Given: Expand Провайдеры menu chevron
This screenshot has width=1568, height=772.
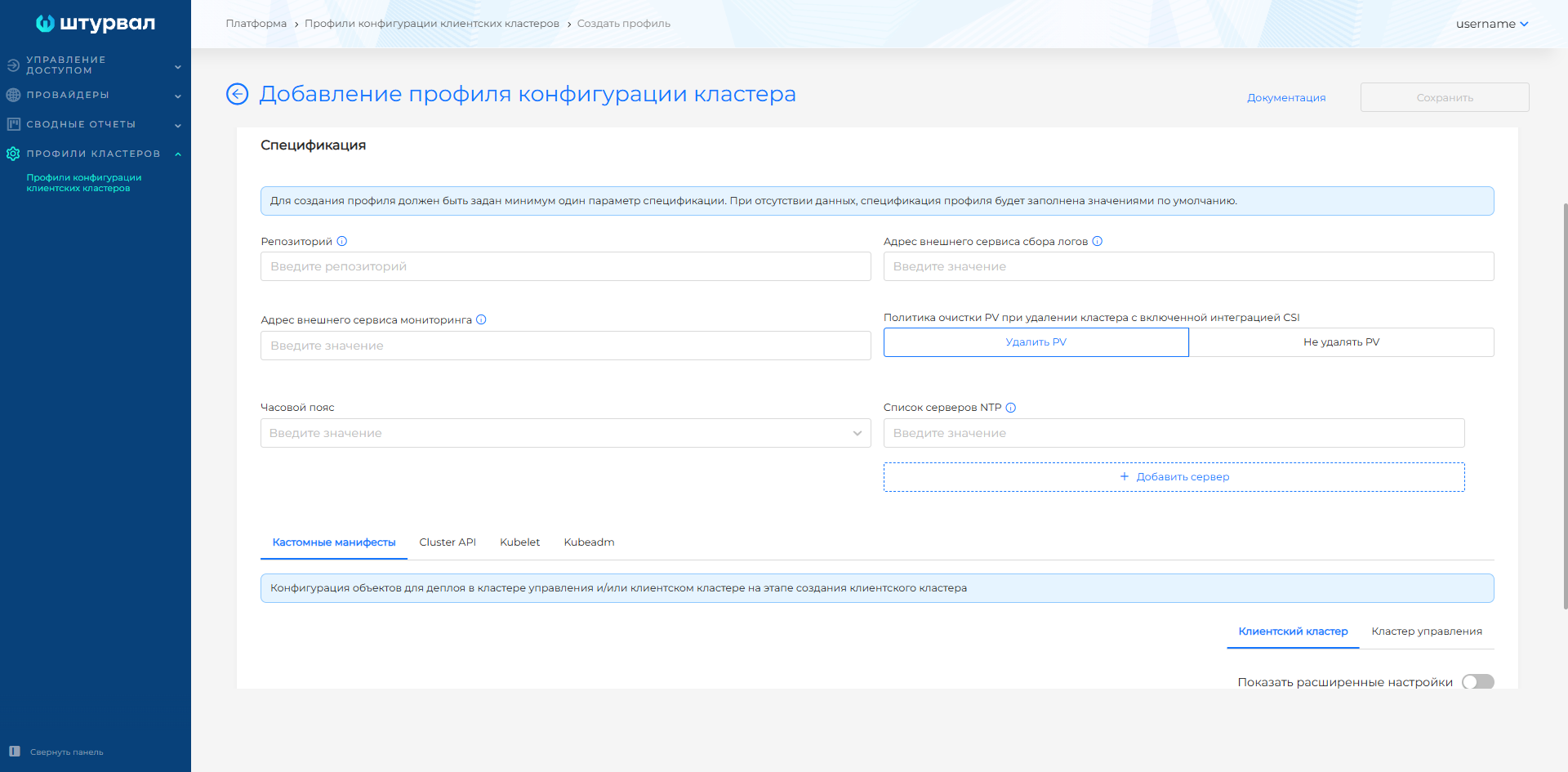Looking at the screenshot, I should pos(178,96).
